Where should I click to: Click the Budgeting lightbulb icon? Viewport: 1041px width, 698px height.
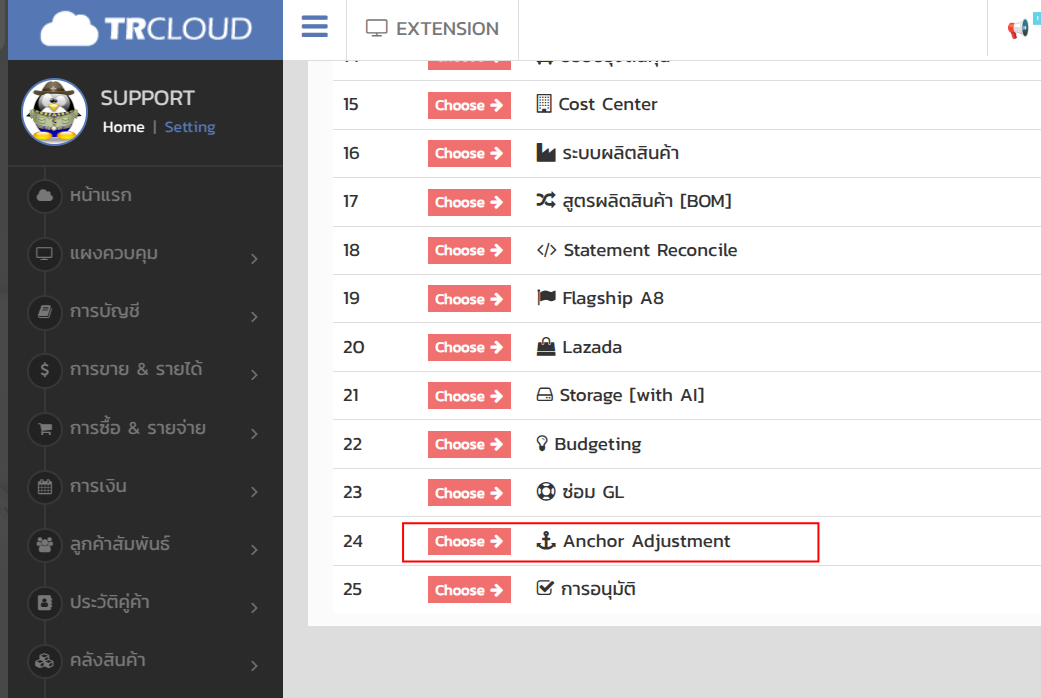click(542, 443)
